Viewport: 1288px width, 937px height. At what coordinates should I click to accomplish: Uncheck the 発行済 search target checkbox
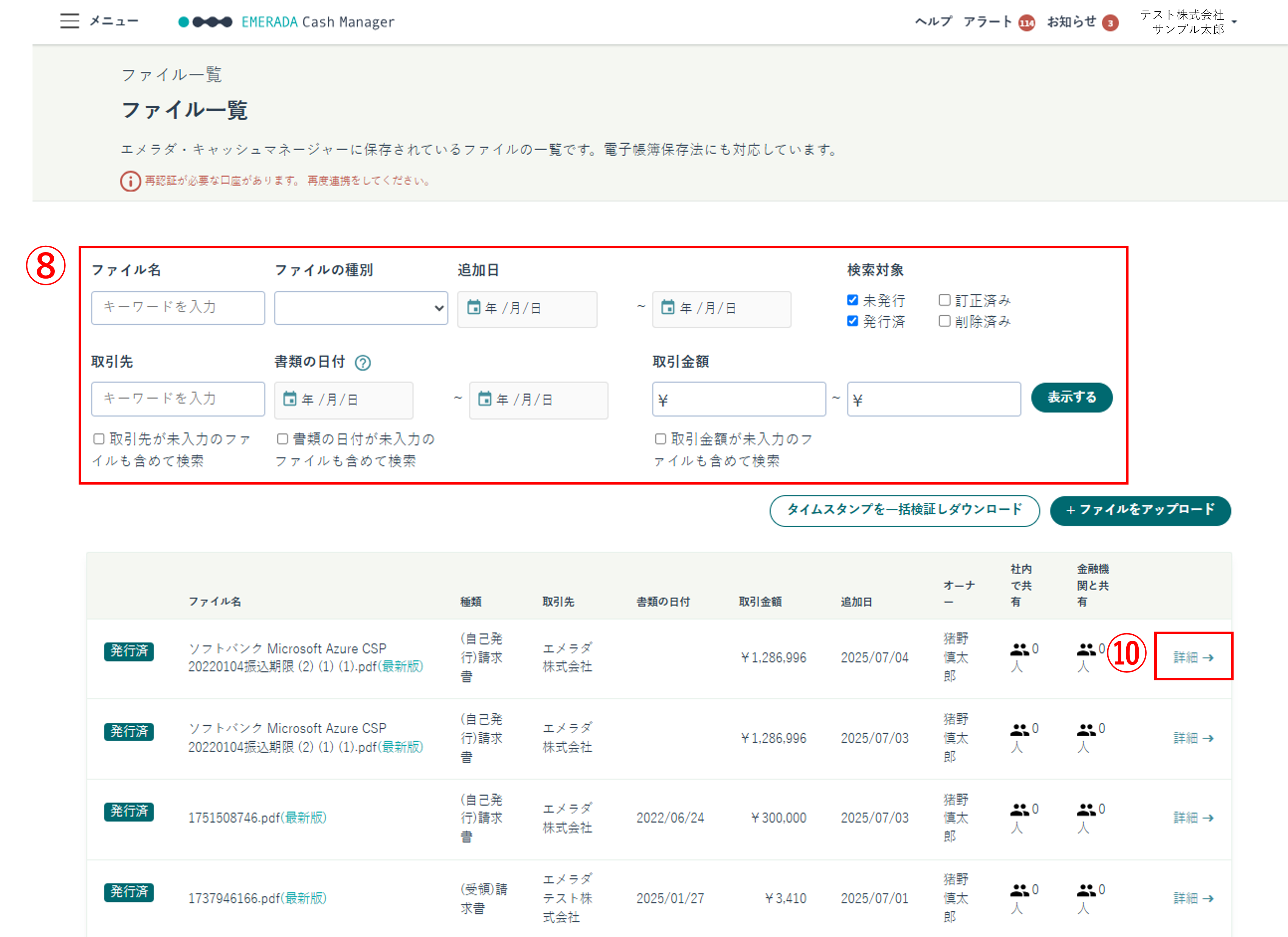click(x=852, y=321)
